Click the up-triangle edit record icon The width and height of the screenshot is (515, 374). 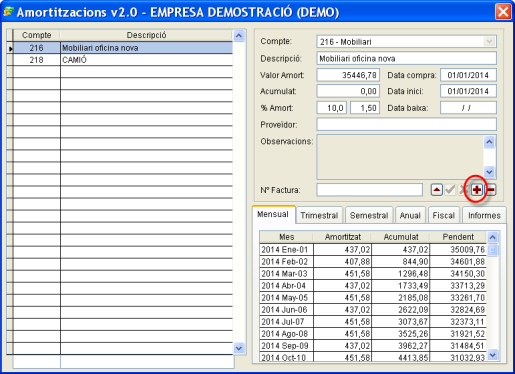tap(437, 190)
